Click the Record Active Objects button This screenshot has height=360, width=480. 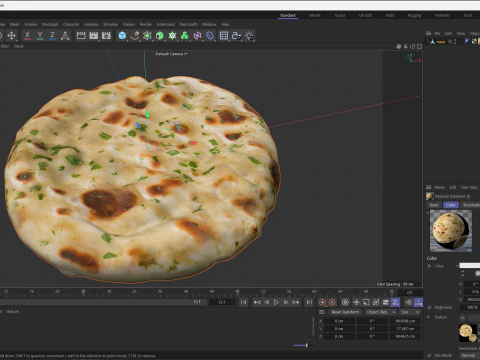[322, 302]
